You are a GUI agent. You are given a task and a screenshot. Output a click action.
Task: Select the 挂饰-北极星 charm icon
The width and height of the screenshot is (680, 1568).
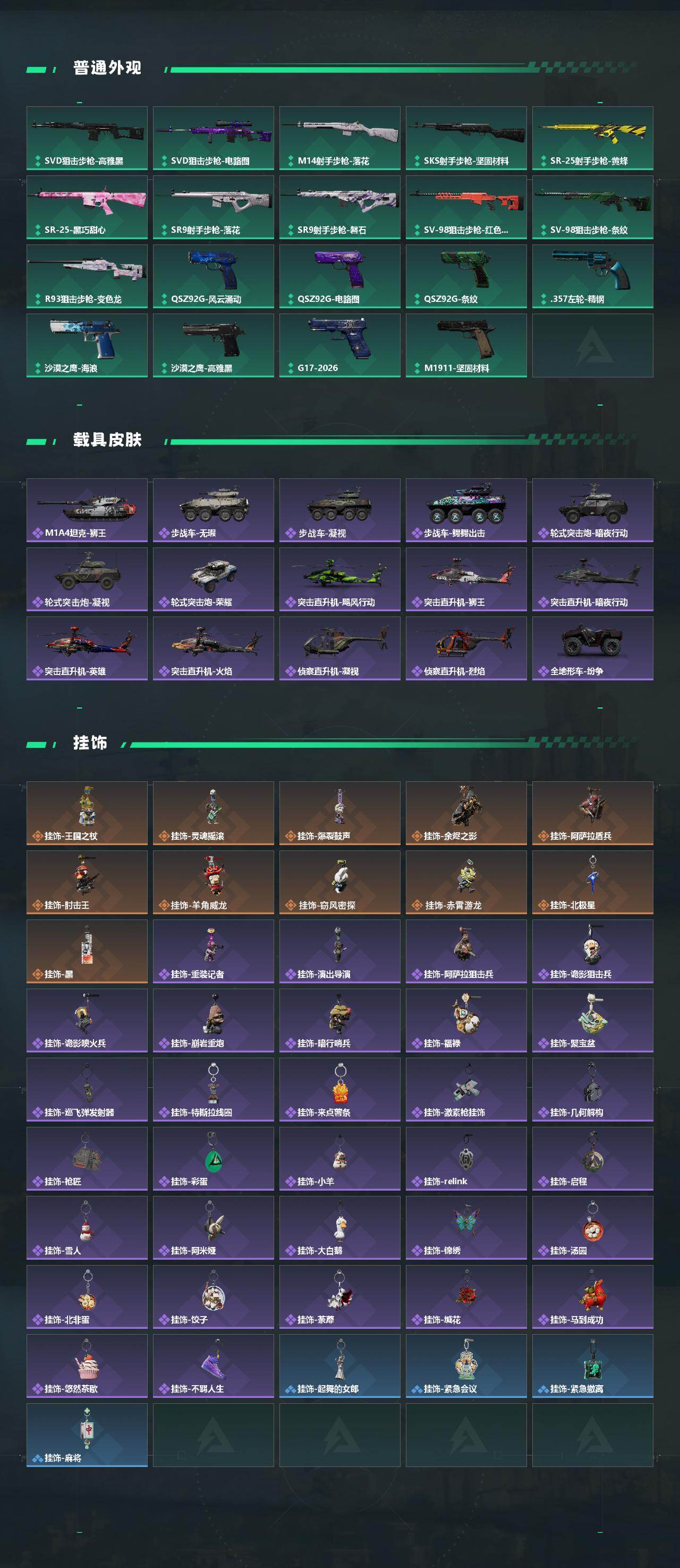592,882
